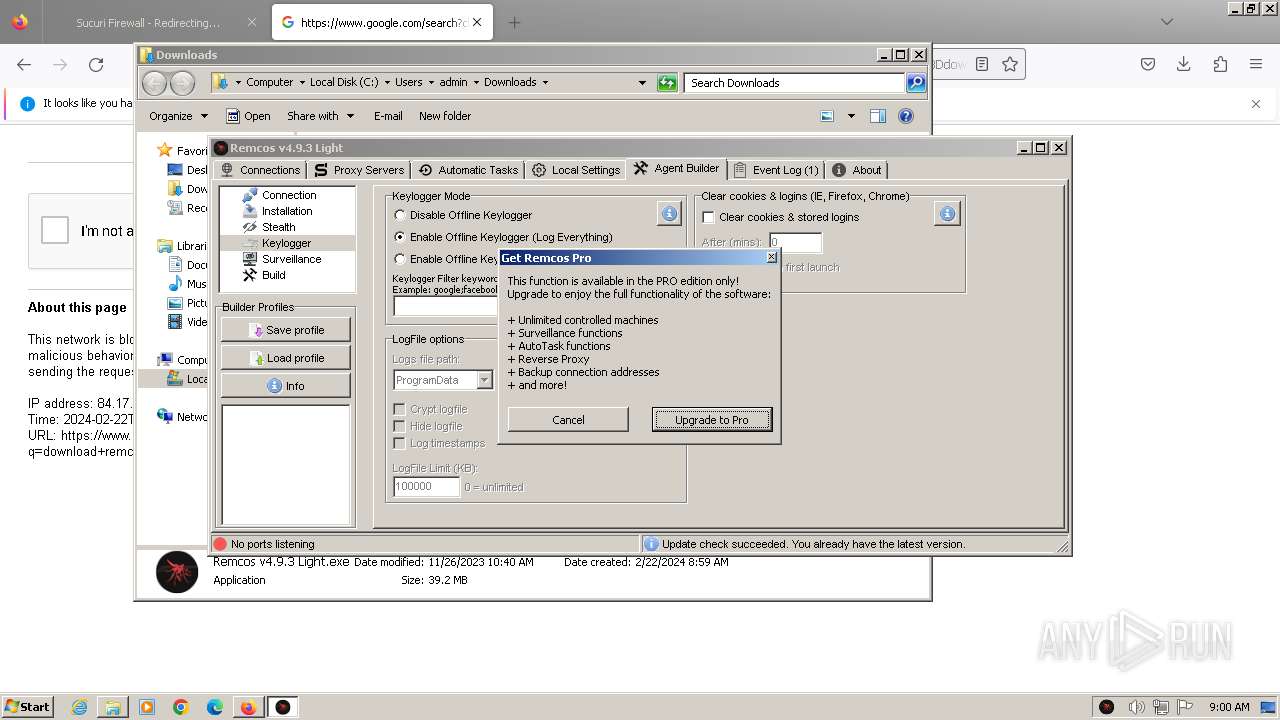Screen dimensions: 1280x720
Task: Open Logs file path ProgramData dropdown
Action: click(484, 380)
